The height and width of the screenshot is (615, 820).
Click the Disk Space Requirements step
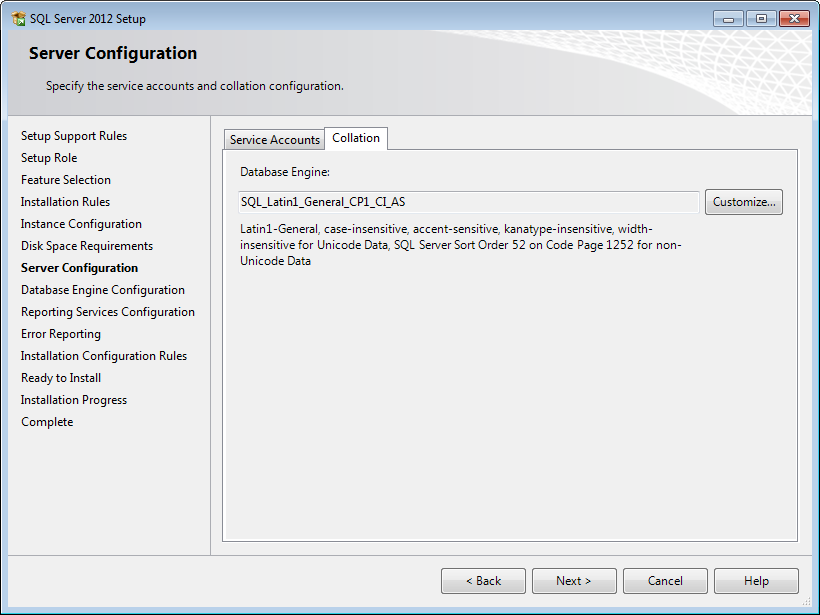click(87, 246)
